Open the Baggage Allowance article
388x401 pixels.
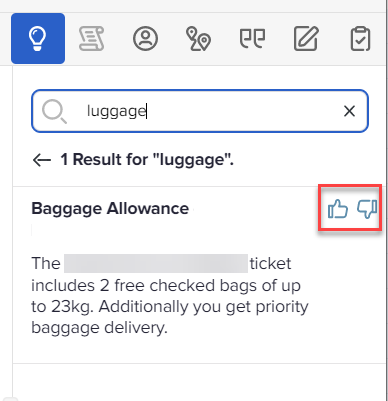[x=110, y=209]
